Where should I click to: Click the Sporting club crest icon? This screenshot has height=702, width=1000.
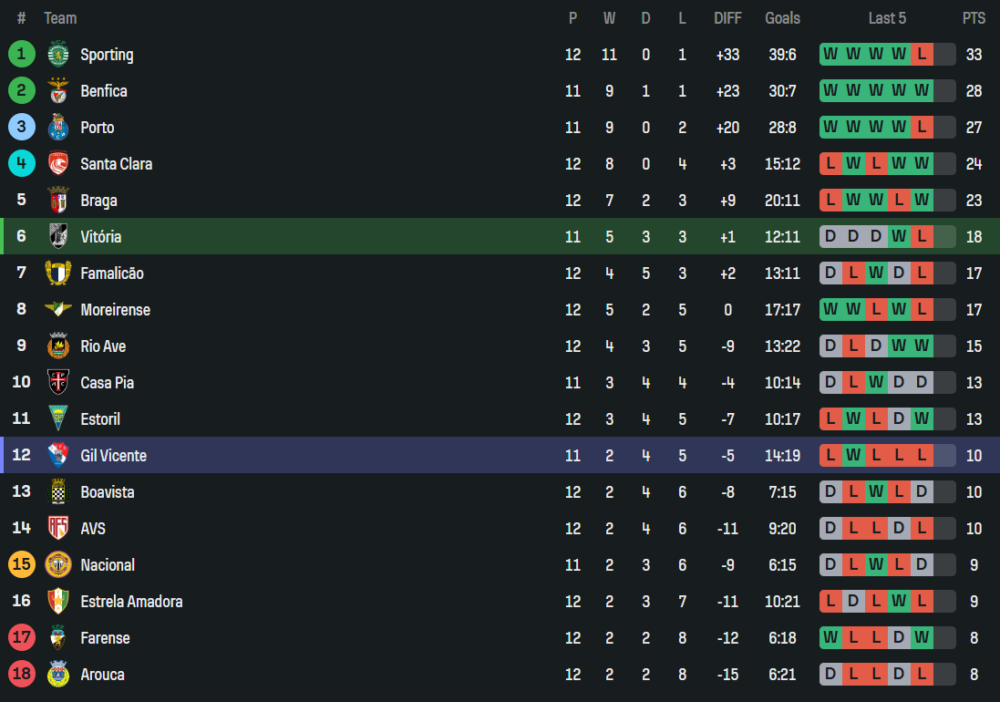(x=58, y=54)
